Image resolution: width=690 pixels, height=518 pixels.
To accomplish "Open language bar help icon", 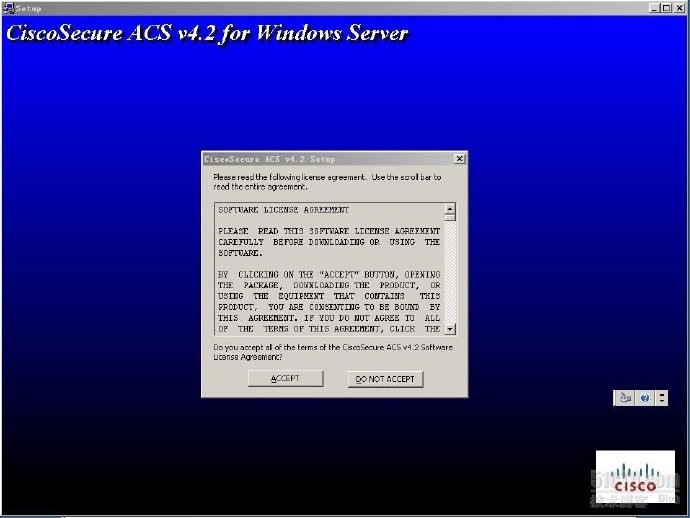I will (x=645, y=398).
